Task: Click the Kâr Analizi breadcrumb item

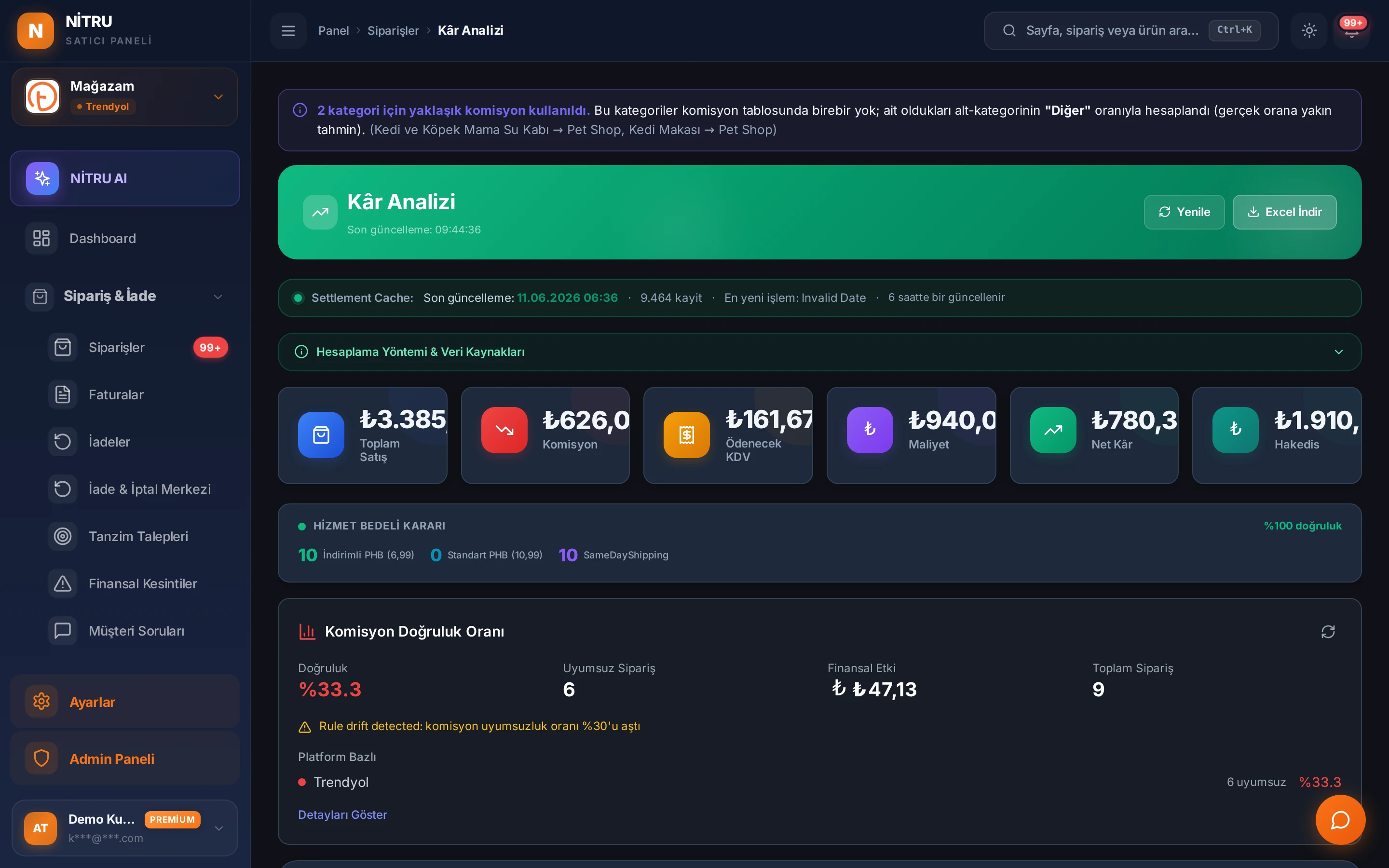Action: (470, 30)
